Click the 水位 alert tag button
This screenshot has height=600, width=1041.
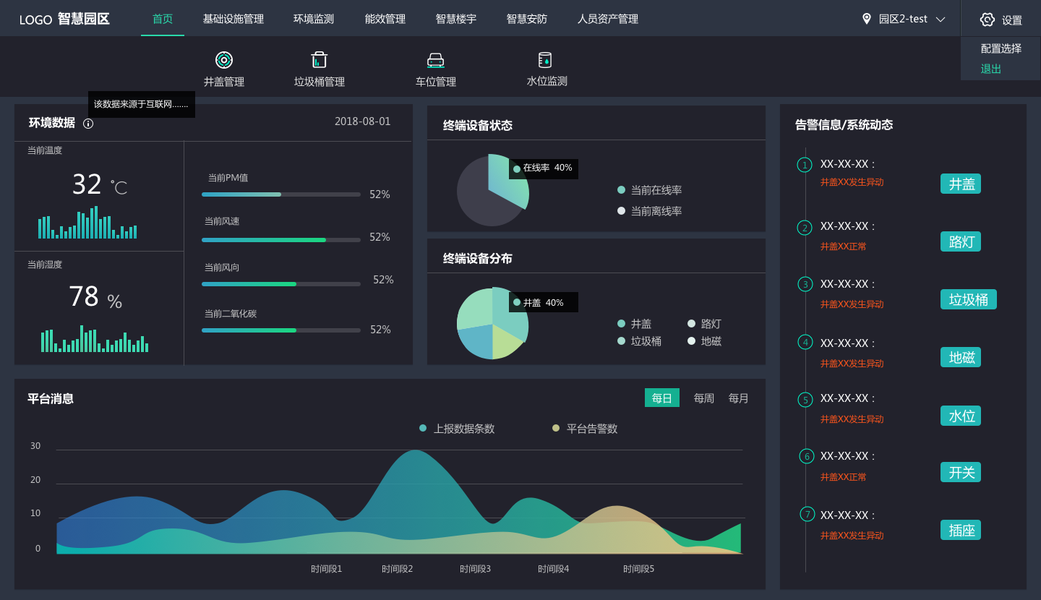click(961, 415)
